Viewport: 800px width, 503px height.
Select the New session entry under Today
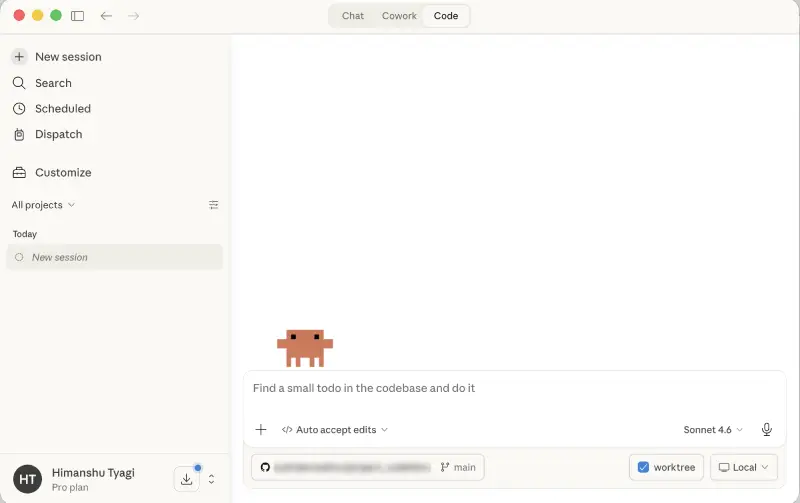(115, 257)
